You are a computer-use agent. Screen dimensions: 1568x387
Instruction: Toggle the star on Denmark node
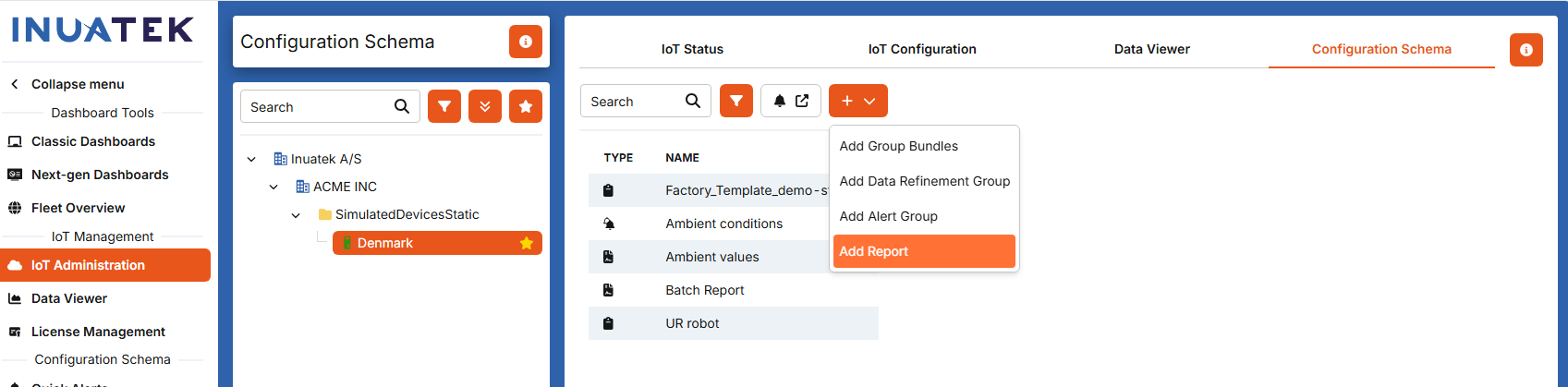pyautogui.click(x=527, y=243)
